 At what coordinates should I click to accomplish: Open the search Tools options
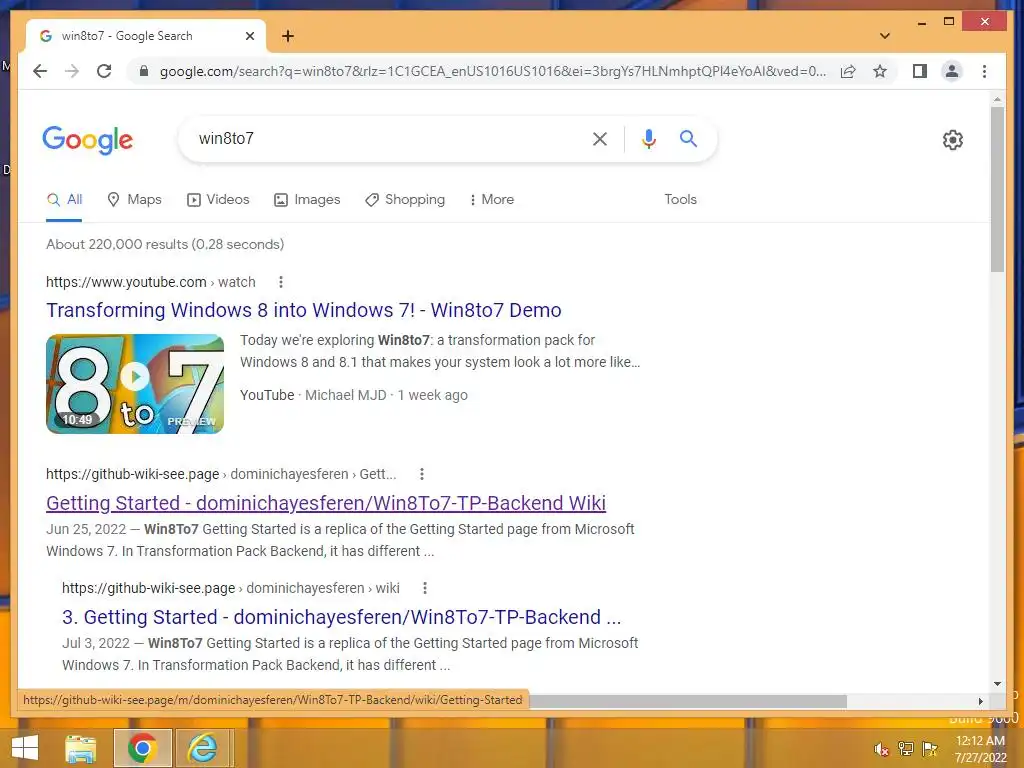pyautogui.click(x=680, y=200)
